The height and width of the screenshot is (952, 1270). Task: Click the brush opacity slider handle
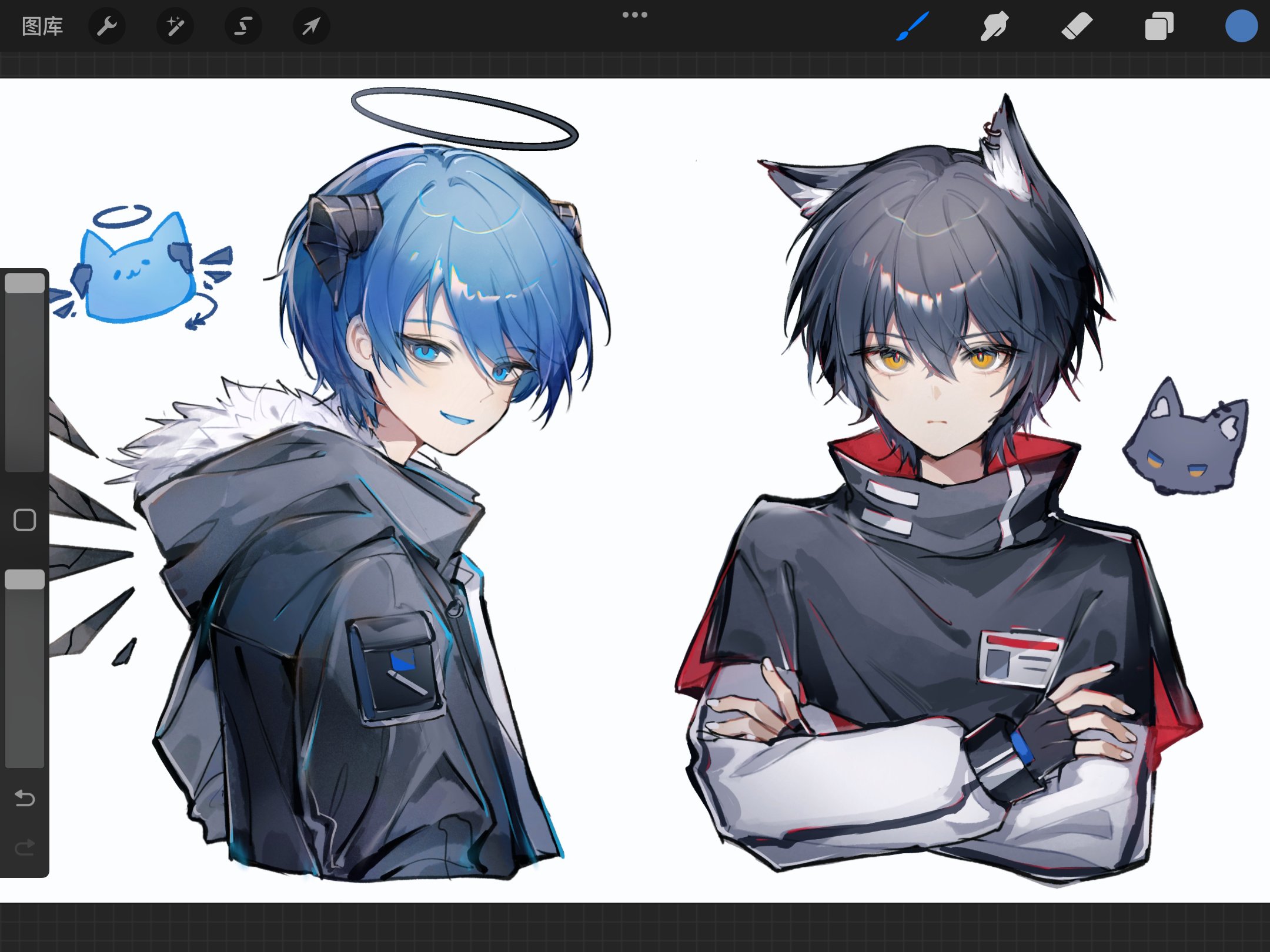point(25,579)
